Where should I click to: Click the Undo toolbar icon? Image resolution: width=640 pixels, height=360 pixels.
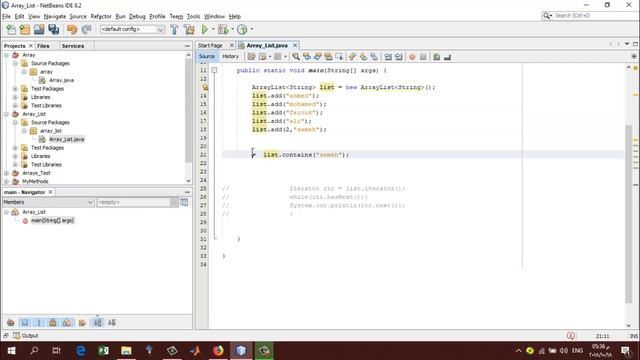(x=72, y=29)
